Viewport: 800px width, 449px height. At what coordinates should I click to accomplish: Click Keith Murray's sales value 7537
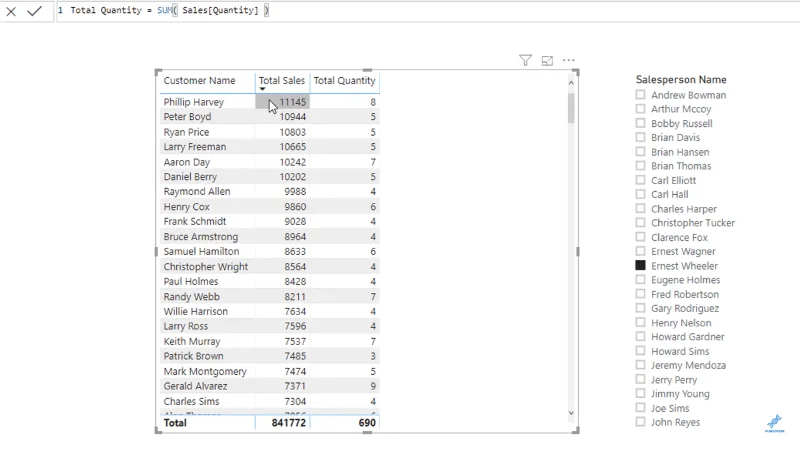pyautogui.click(x=295, y=341)
